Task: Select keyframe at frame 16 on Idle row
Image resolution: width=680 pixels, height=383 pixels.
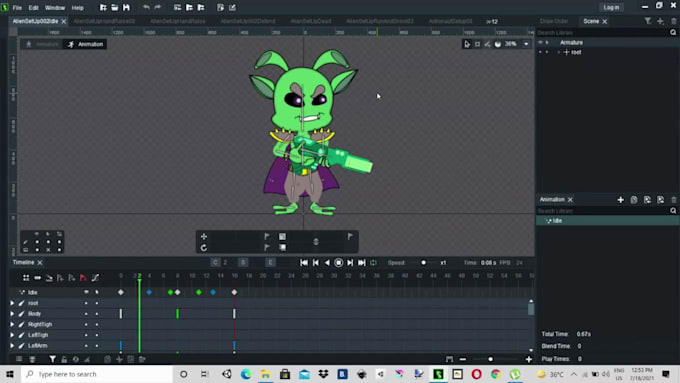Action: (x=234, y=292)
